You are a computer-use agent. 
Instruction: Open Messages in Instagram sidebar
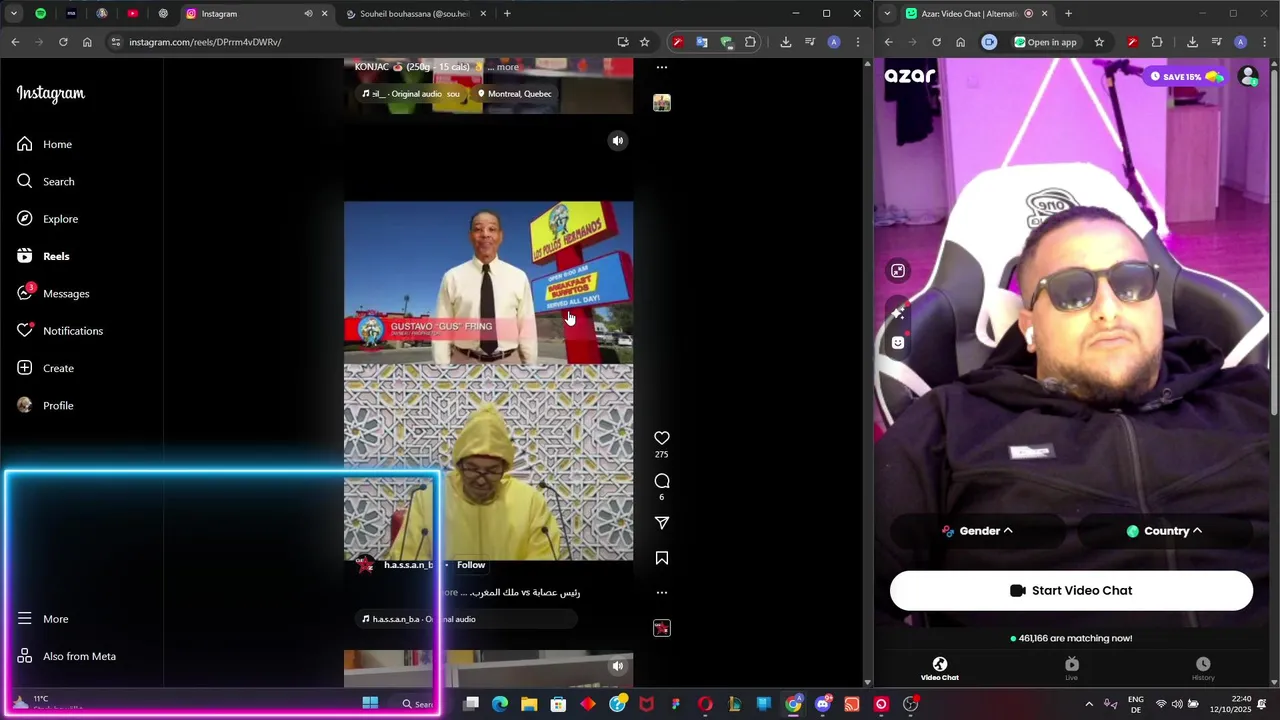click(x=53, y=293)
